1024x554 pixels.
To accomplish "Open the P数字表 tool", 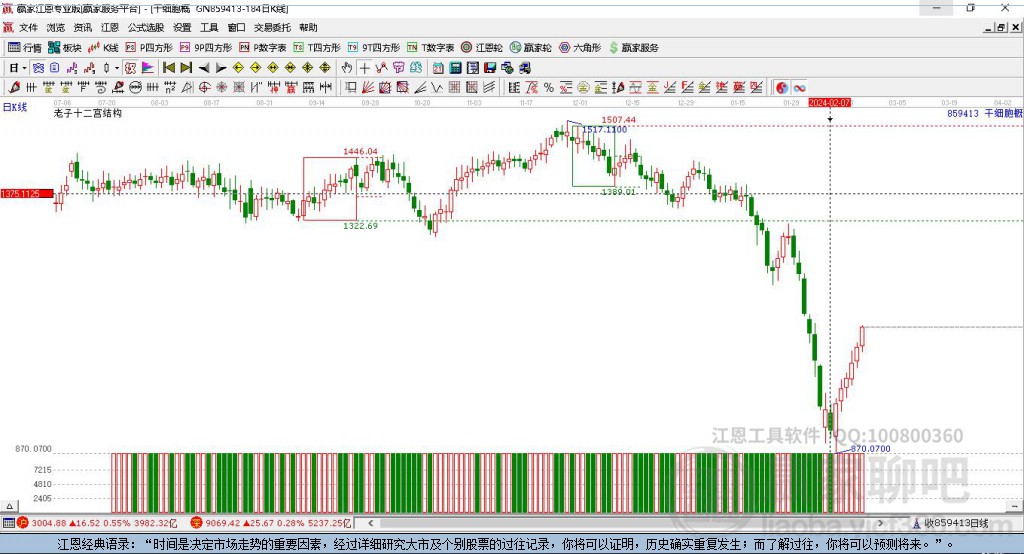I will (x=263, y=48).
